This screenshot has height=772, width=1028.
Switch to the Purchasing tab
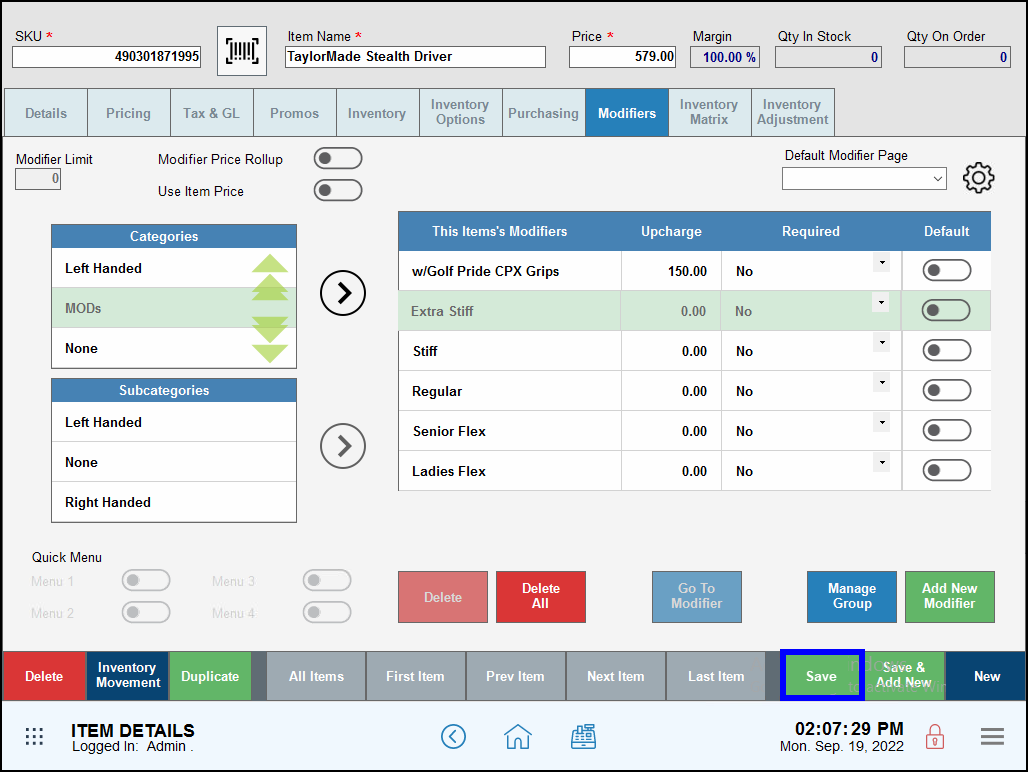point(543,112)
